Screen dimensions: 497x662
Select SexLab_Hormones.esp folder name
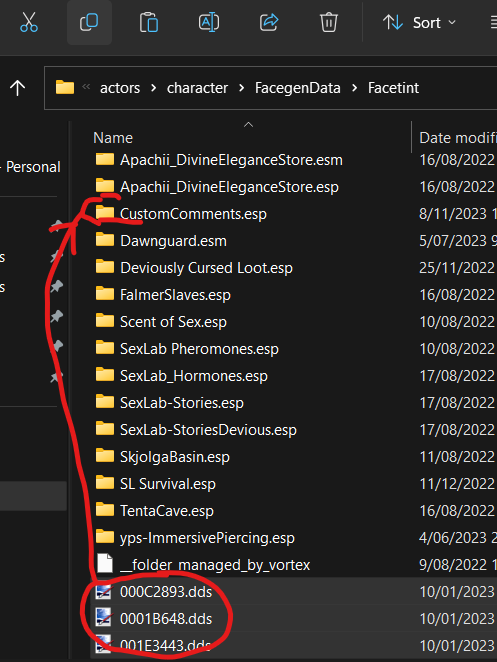click(x=194, y=376)
